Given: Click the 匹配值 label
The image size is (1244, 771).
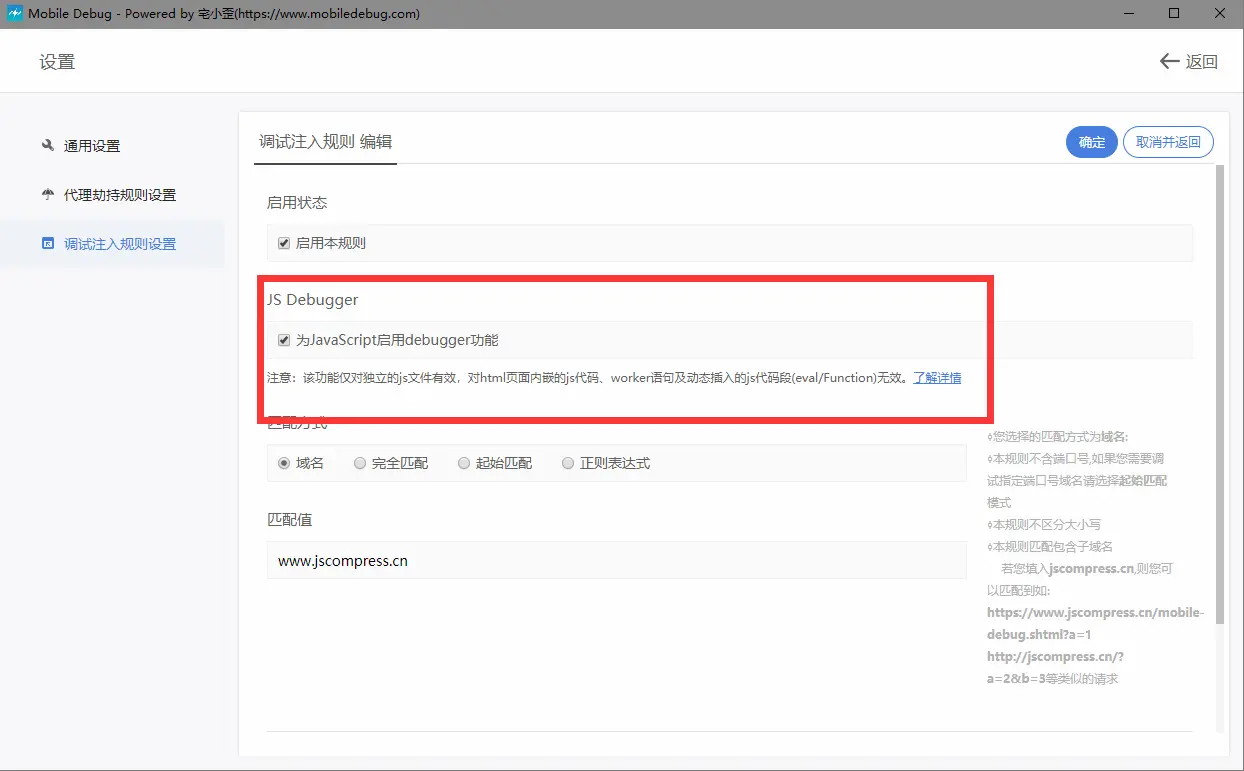Looking at the screenshot, I should click(x=290, y=519).
